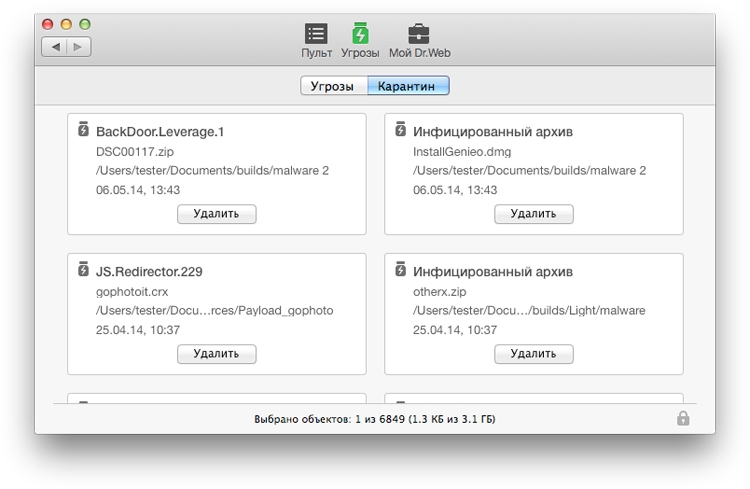Image resolution: width=750 pixels, height=489 pixels.
Task: Select the BackDoor.Leverage.1 threat title
Action: click(160, 132)
